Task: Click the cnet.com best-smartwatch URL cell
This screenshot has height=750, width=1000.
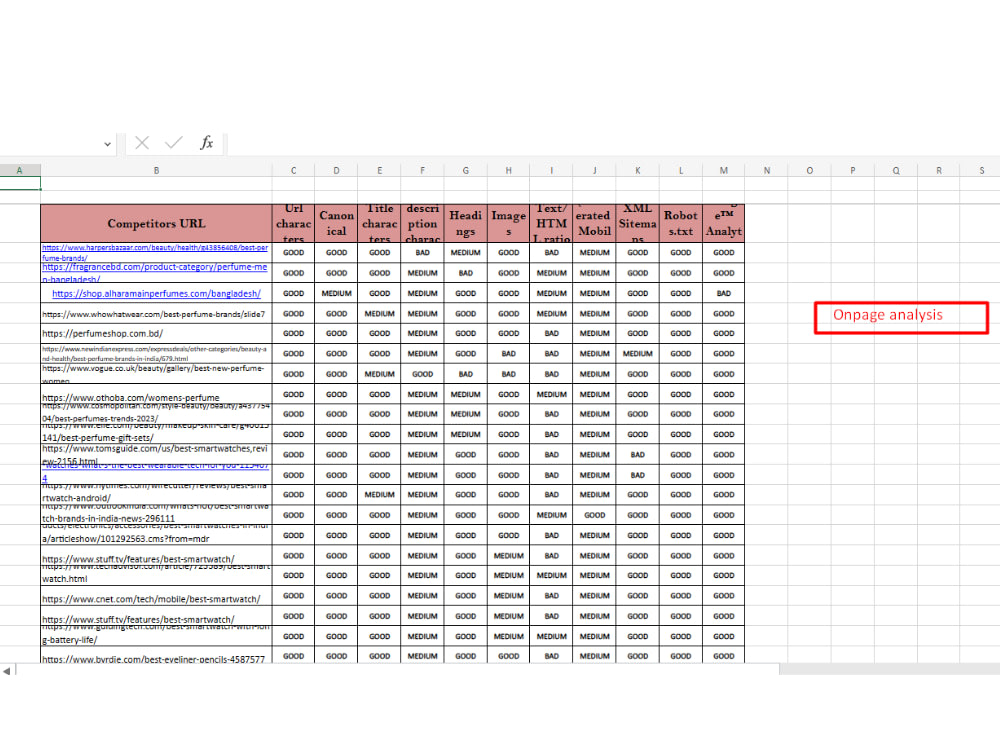Action: tap(156, 596)
